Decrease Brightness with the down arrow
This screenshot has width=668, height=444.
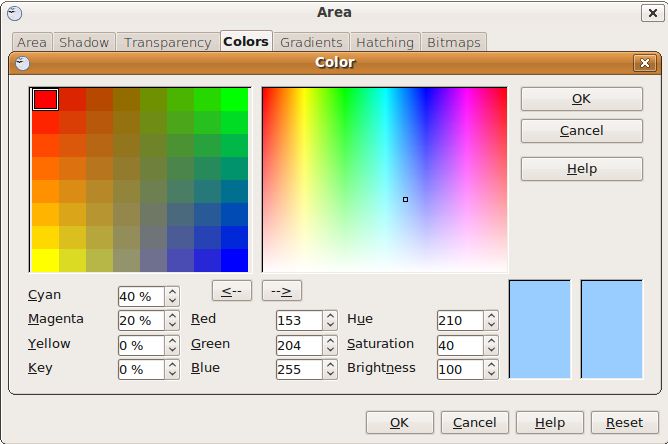[x=491, y=374]
